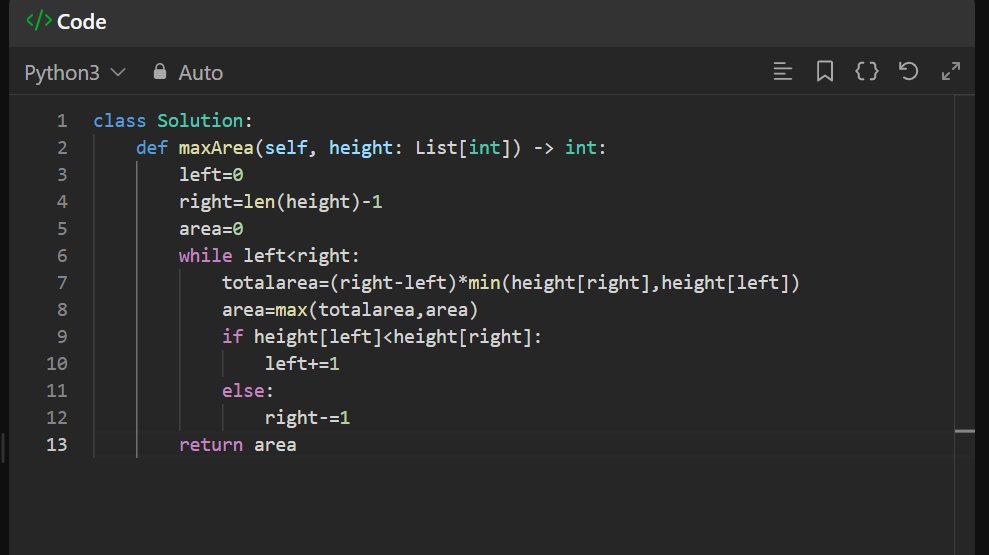The image size is (989, 555).
Task: Click the 'left=0' statement on line 3
Action: 211,175
